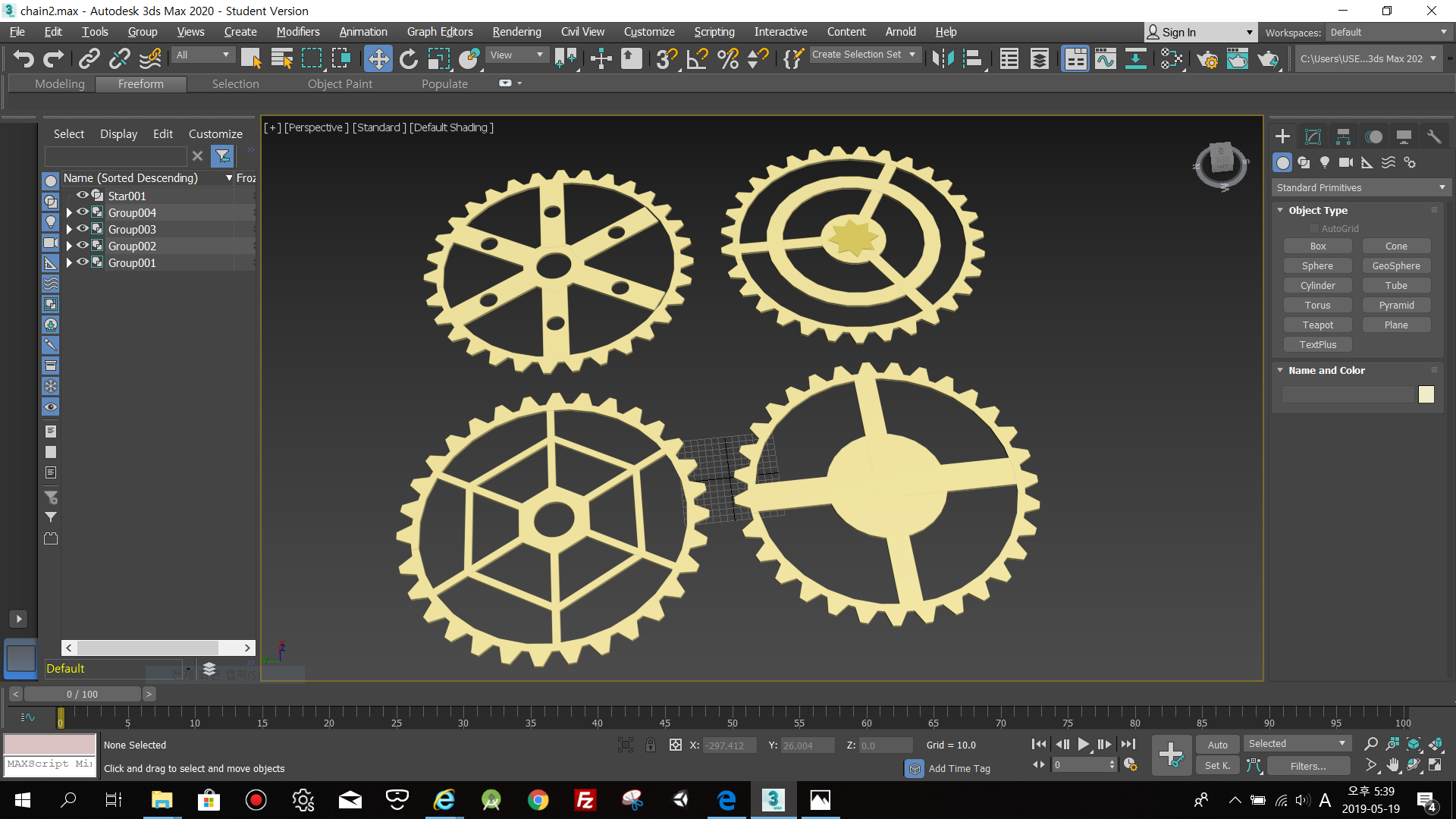Open the object color swatch

pyautogui.click(x=1426, y=394)
